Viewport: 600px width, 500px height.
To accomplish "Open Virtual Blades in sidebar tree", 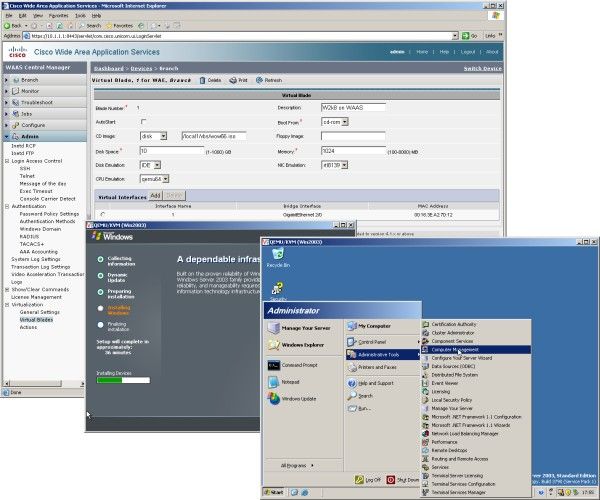I will pos(36,320).
